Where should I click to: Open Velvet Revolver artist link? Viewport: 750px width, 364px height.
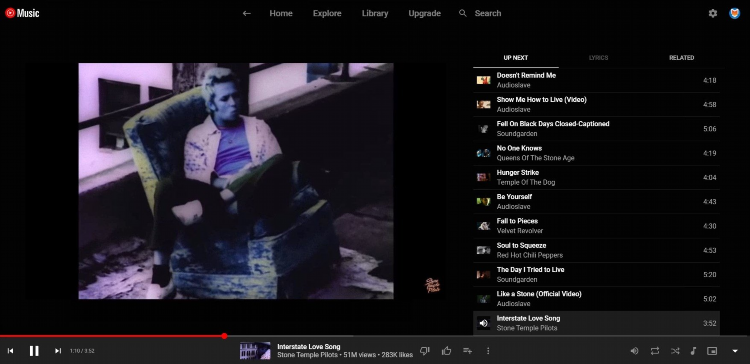(x=519, y=231)
